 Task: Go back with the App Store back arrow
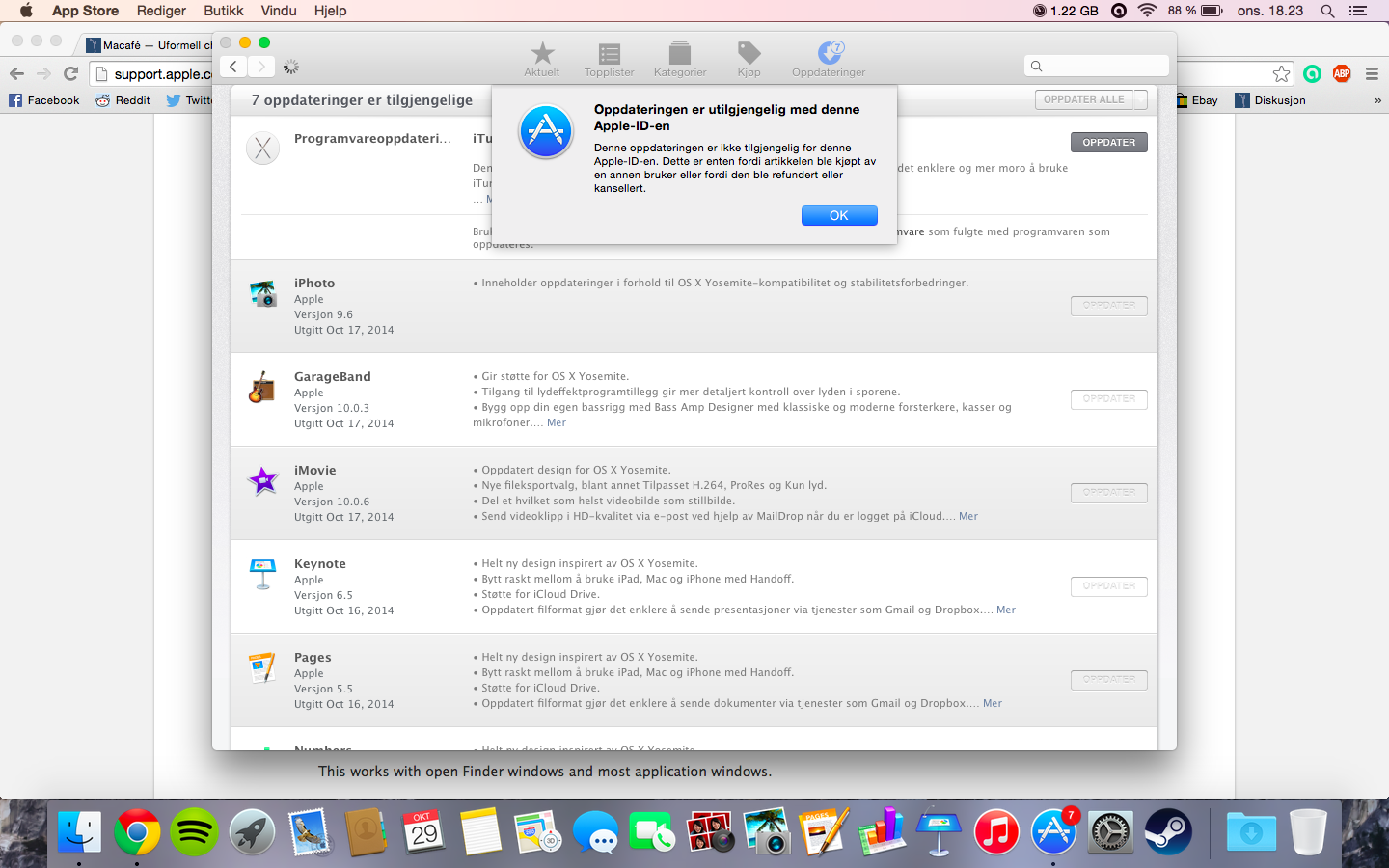(233, 67)
